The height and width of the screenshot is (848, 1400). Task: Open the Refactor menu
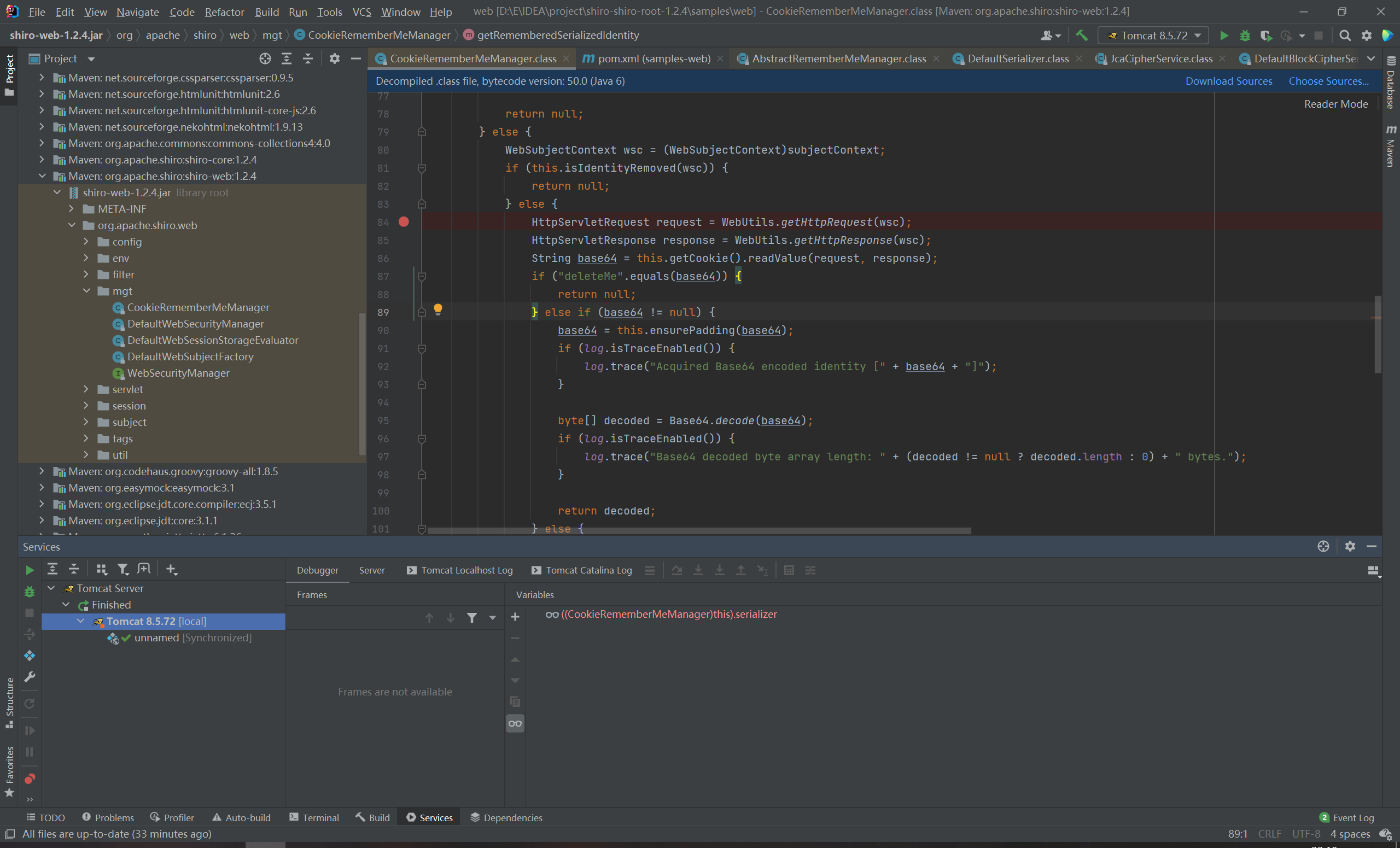click(224, 11)
